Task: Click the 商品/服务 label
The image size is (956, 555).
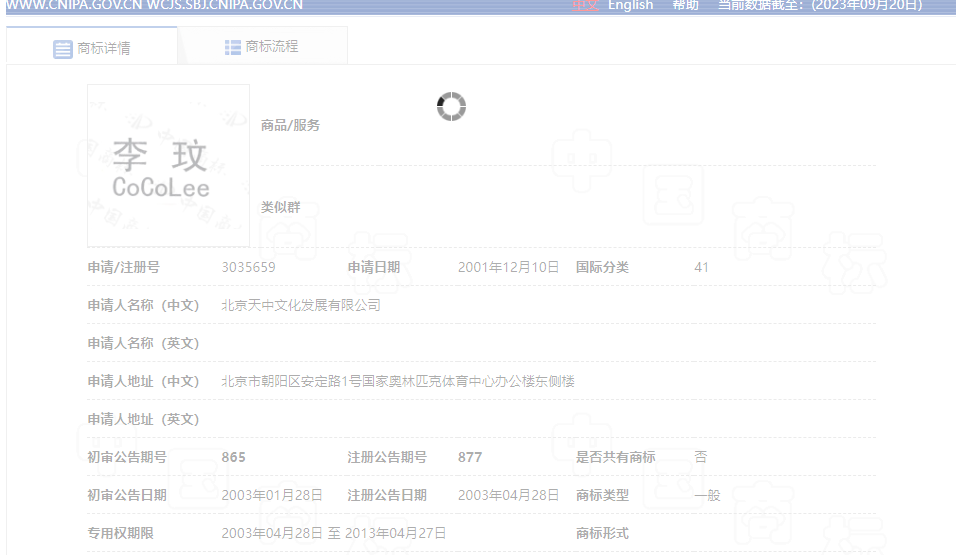Action: tap(290, 125)
